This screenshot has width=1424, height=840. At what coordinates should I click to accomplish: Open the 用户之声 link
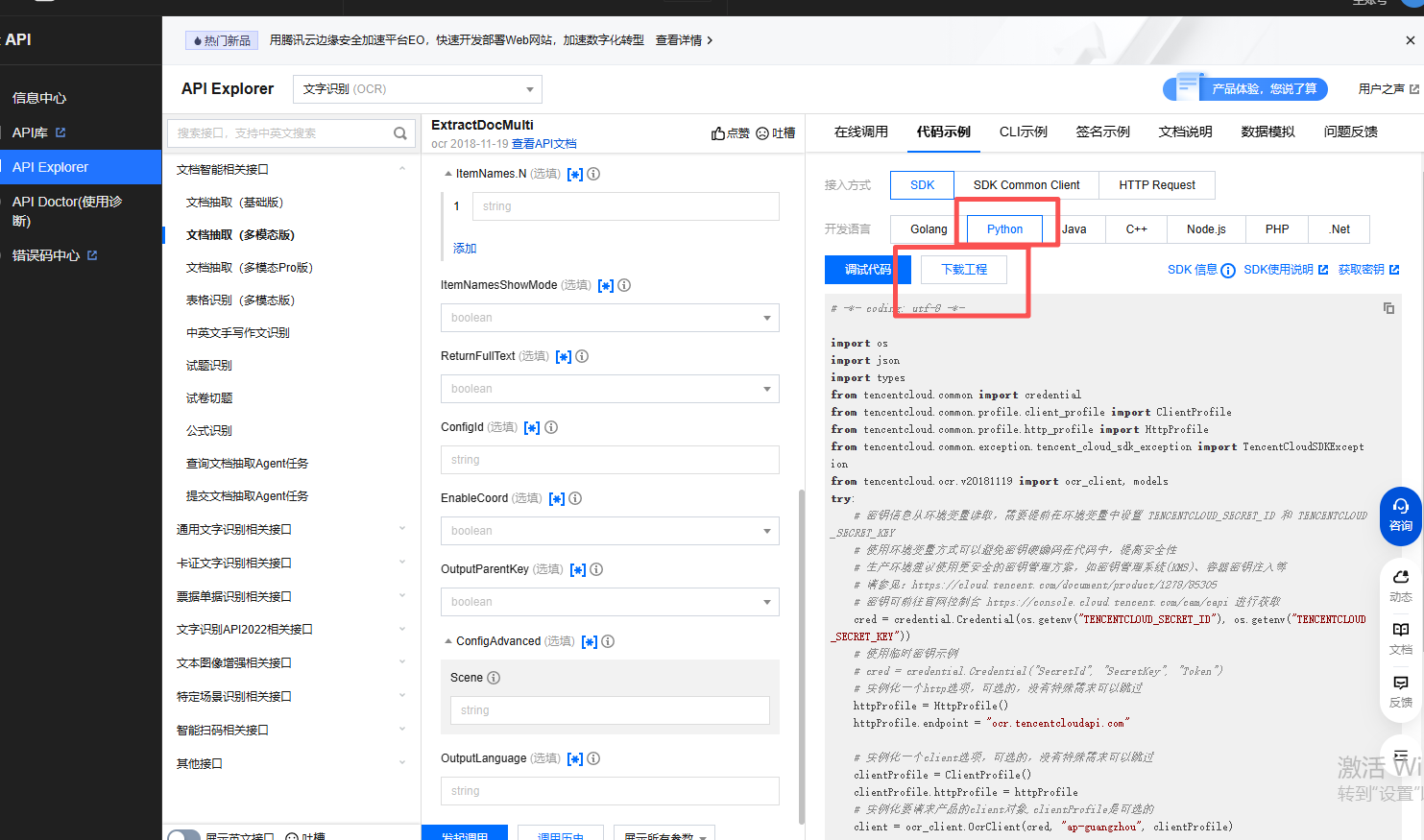[1388, 89]
